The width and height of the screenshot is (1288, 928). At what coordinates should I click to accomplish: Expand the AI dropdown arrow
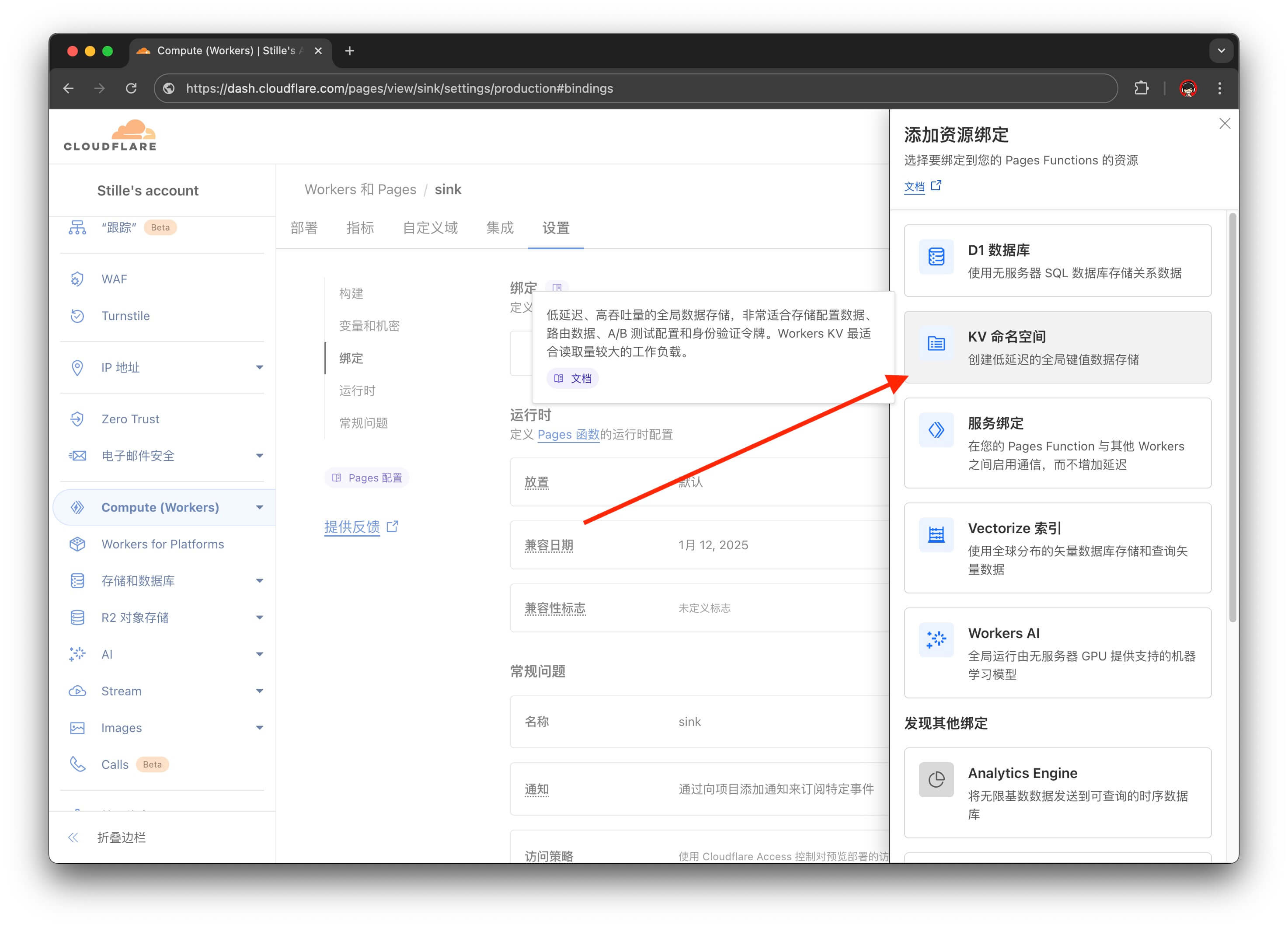(x=260, y=654)
